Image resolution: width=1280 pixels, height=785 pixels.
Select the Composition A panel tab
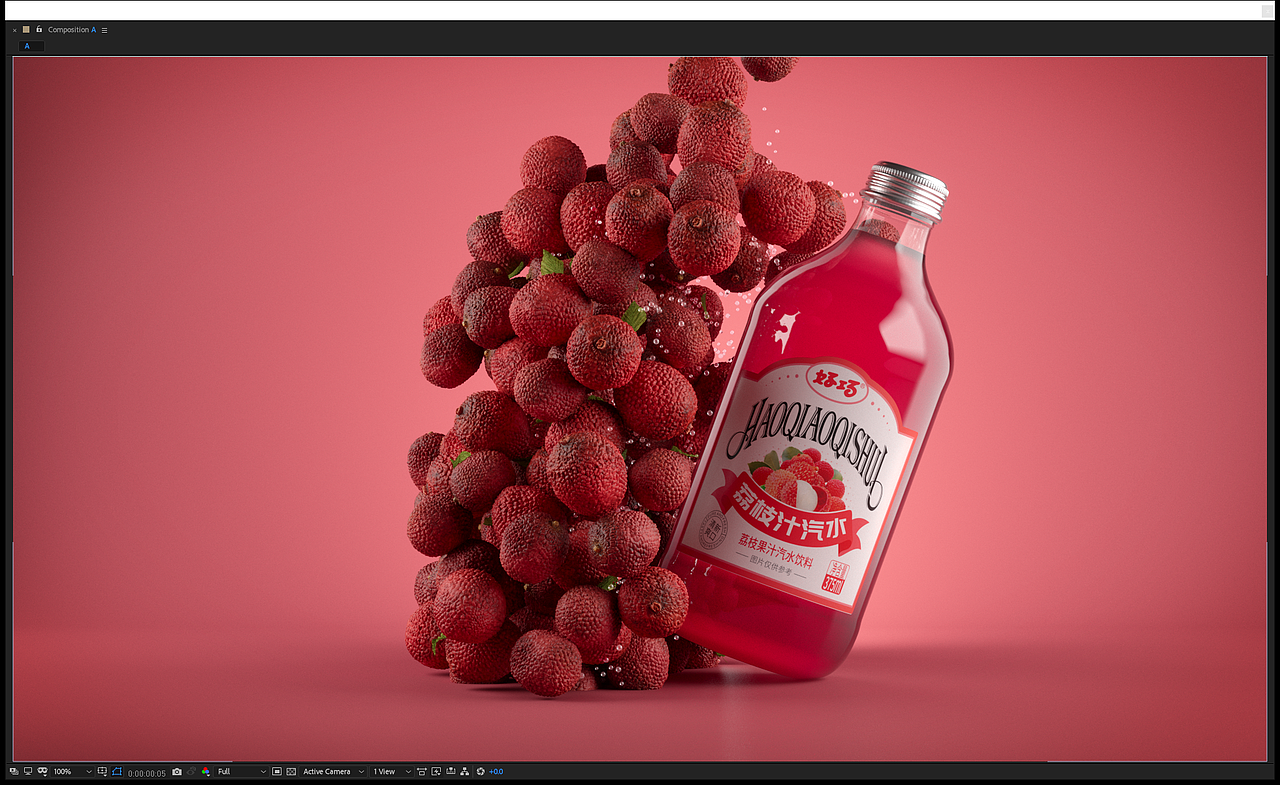(72, 30)
